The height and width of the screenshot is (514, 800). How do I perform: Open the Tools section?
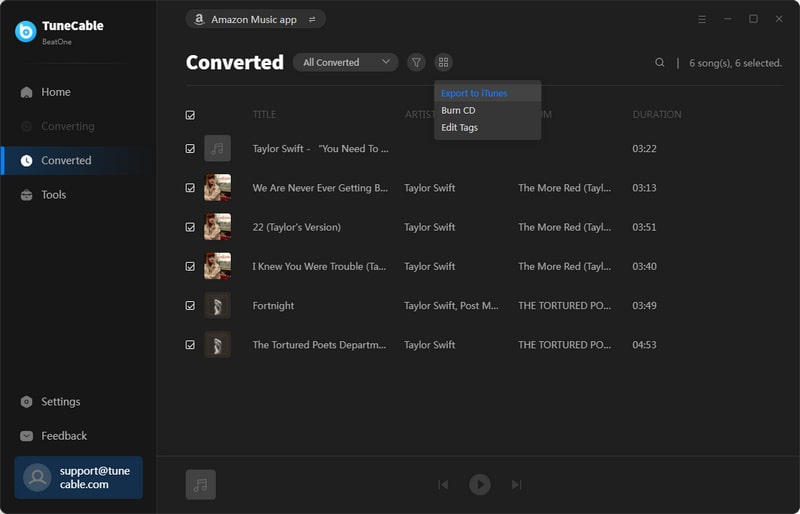pyautogui.click(x=78, y=194)
